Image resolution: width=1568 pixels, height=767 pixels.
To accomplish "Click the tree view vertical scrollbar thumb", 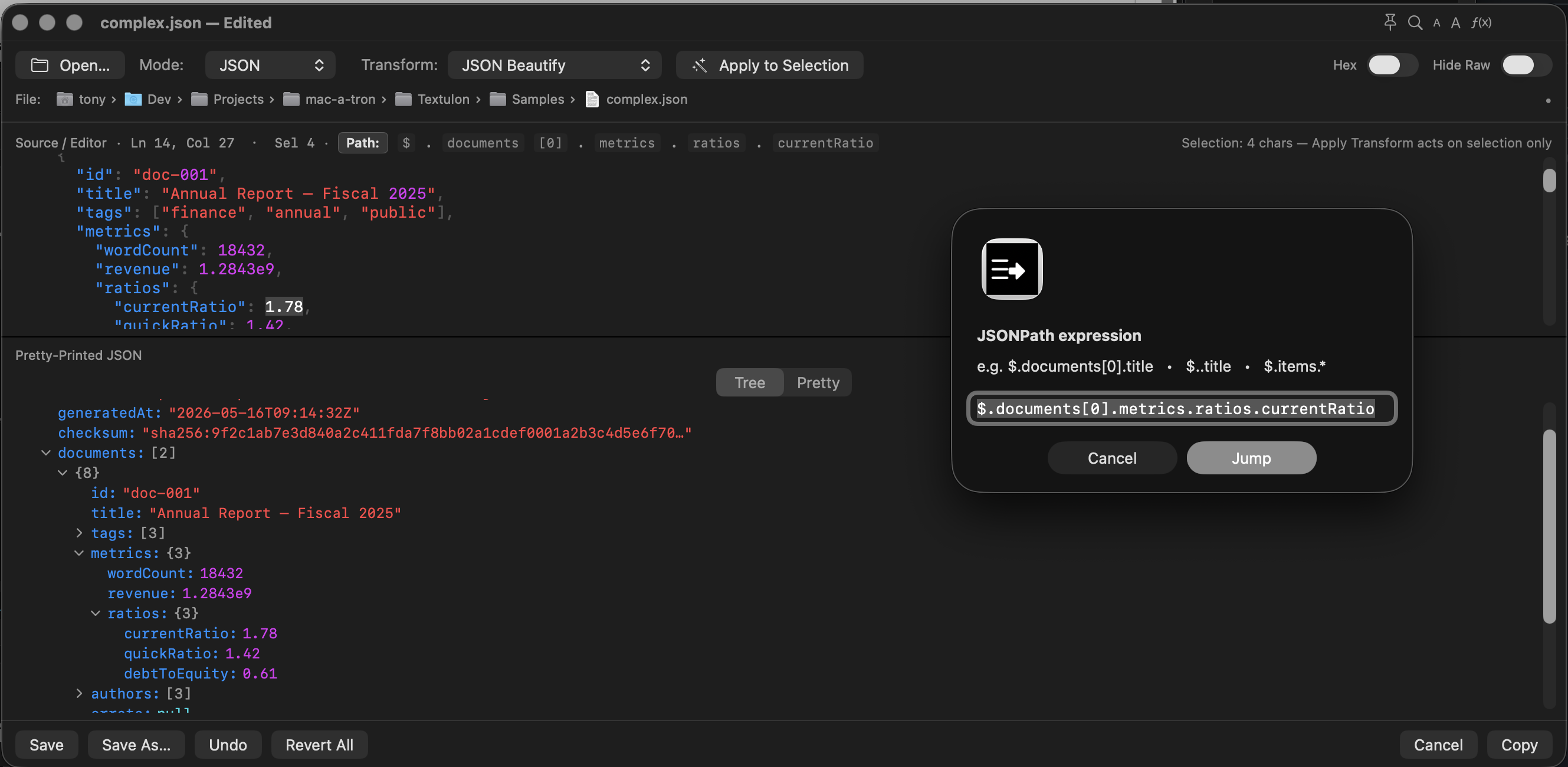I will 1549,526.
